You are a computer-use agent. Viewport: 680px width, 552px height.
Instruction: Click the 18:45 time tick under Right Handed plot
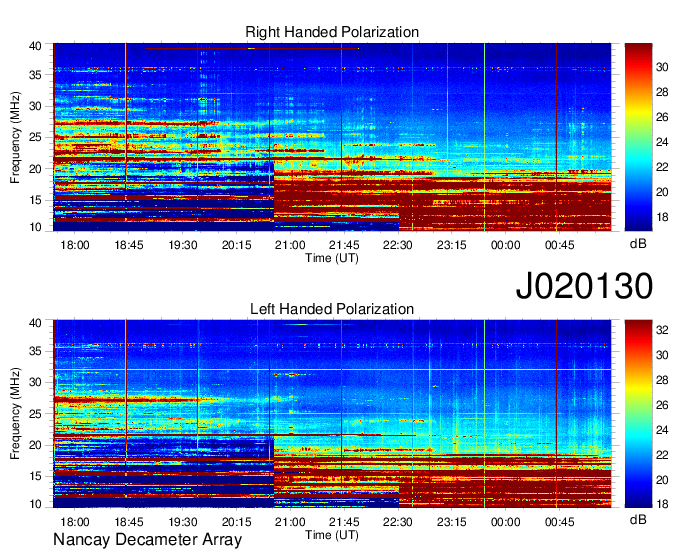pos(129,245)
